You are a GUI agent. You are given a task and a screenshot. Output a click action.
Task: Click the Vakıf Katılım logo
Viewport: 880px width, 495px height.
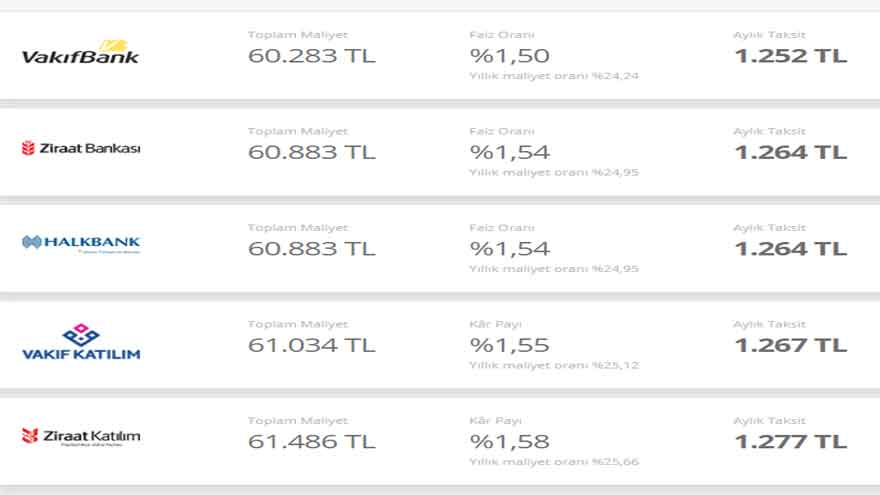pyautogui.click(x=81, y=341)
